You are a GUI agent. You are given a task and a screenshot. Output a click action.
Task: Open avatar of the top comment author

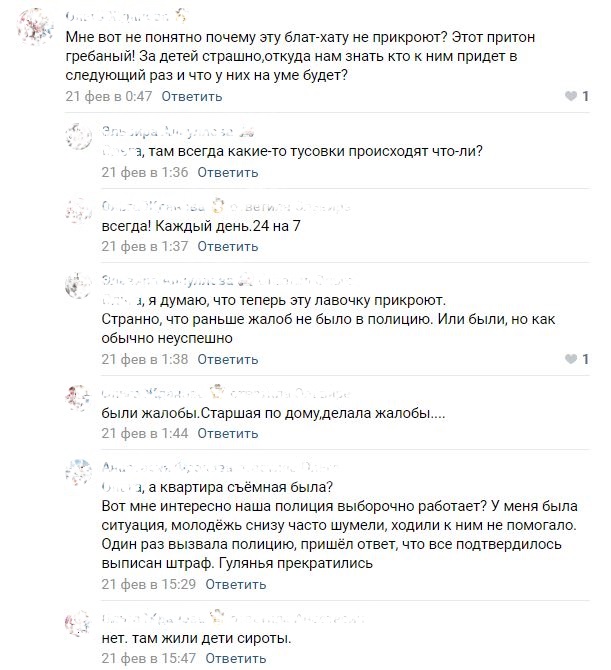(x=35, y=26)
